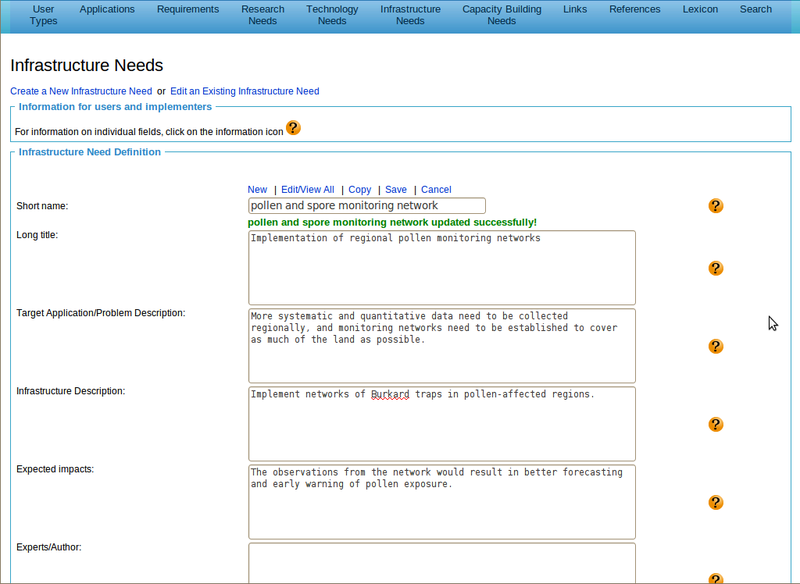
Task: Go to the Research Needs menu
Action: (x=262, y=15)
